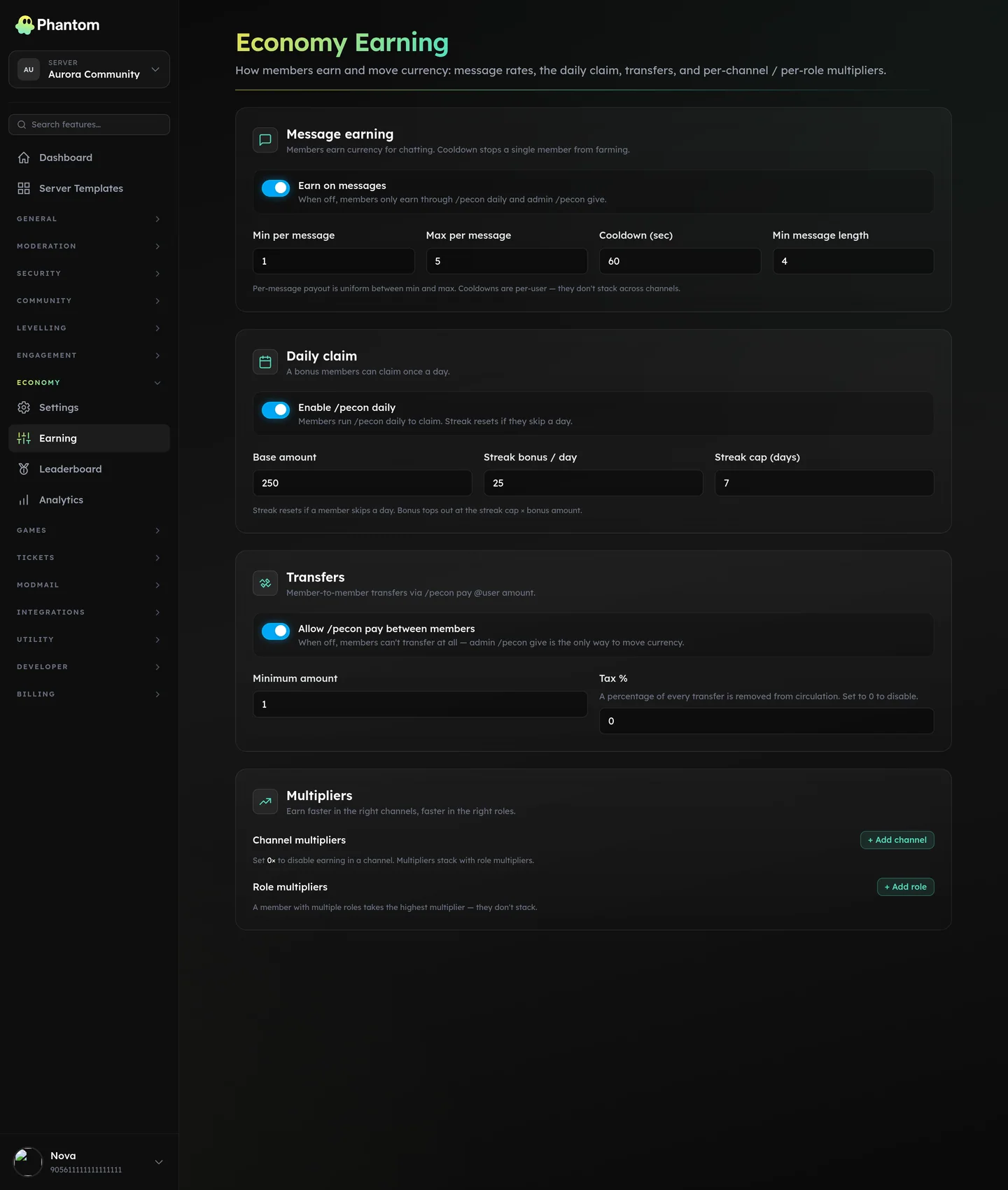Click the Role multipliers heading
The height and width of the screenshot is (1190, 1008).
pyautogui.click(x=290, y=887)
